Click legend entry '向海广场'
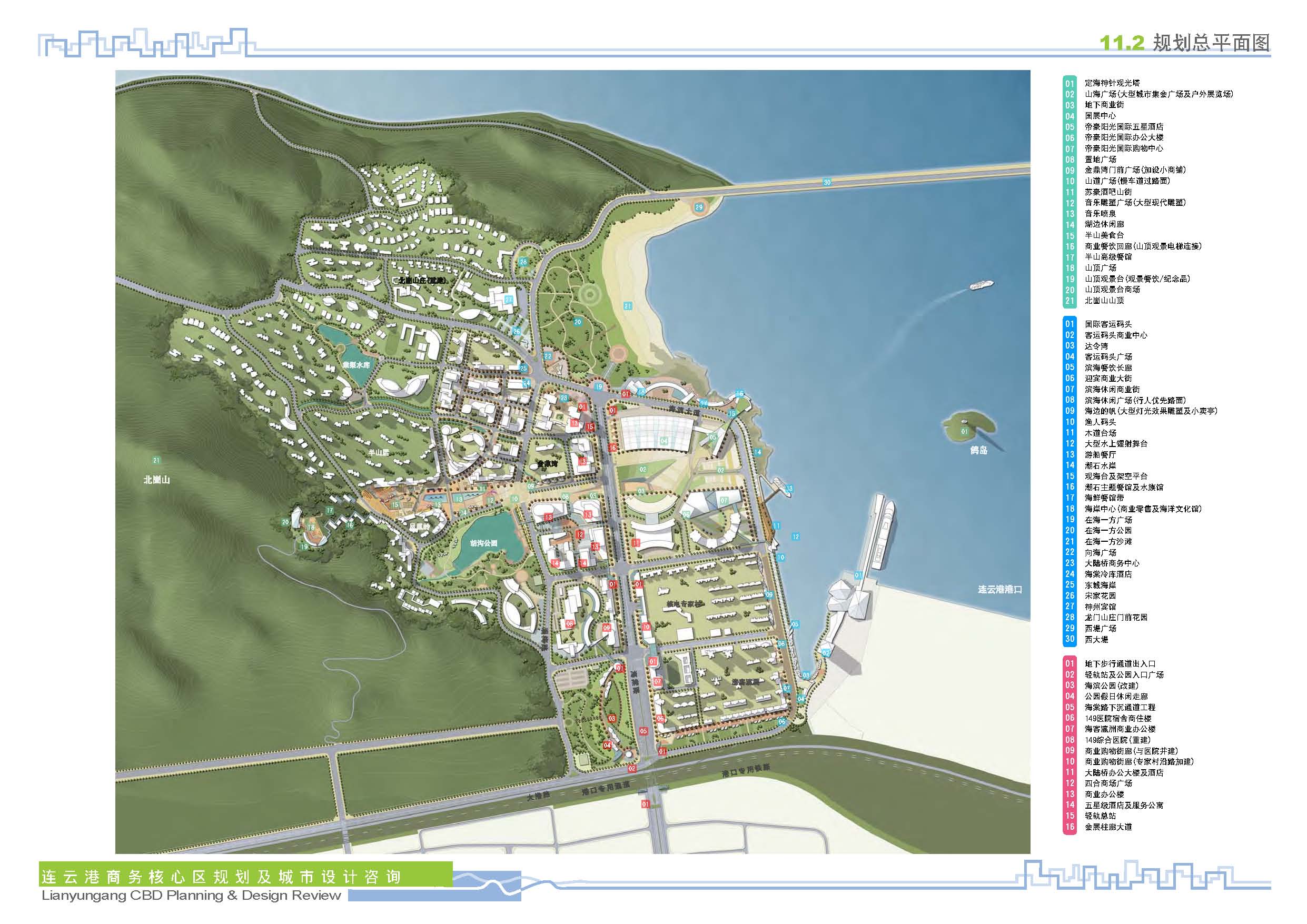The width and height of the screenshot is (1307, 924). [x=1100, y=552]
